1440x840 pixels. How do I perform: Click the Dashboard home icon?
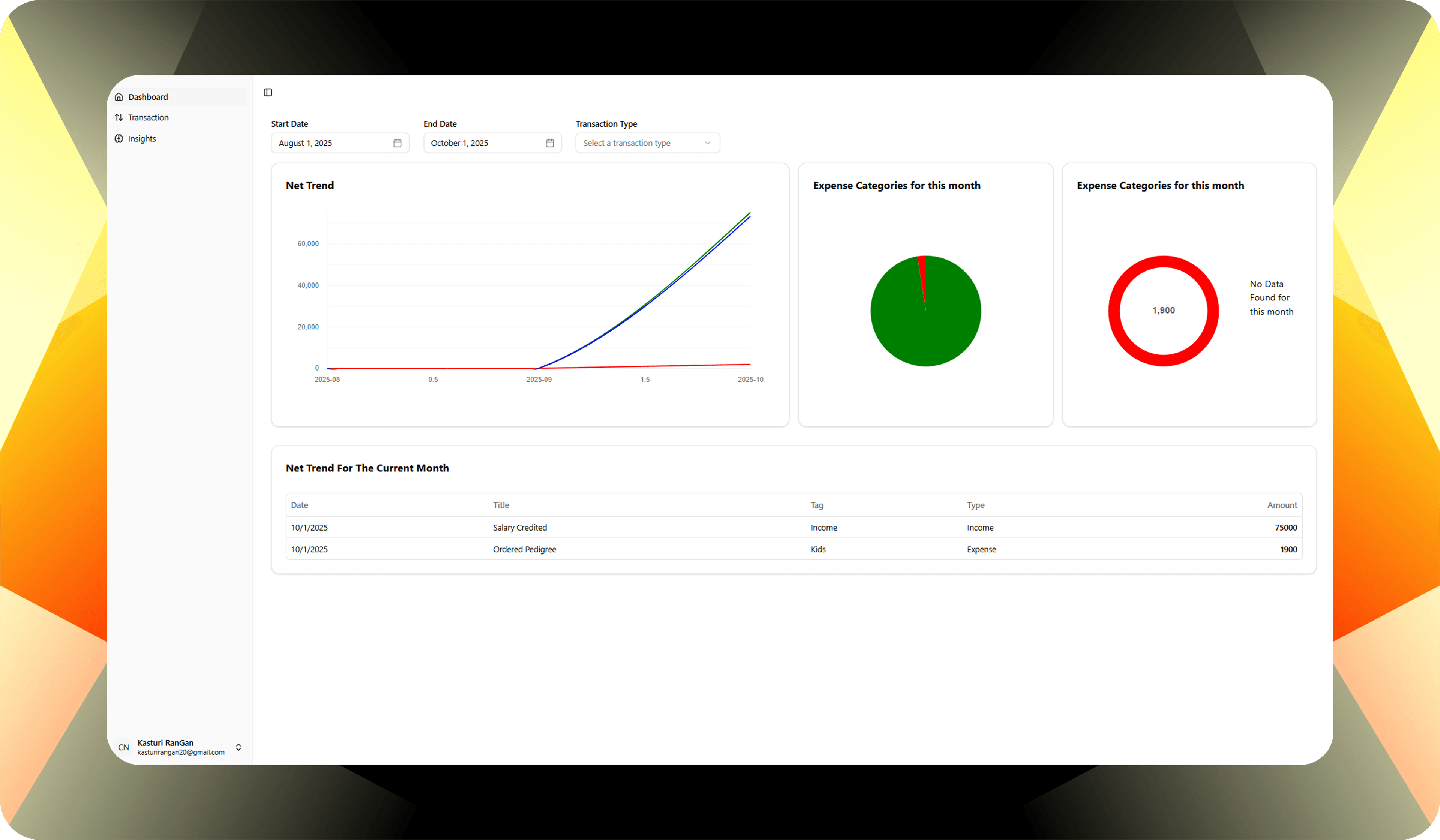[119, 97]
